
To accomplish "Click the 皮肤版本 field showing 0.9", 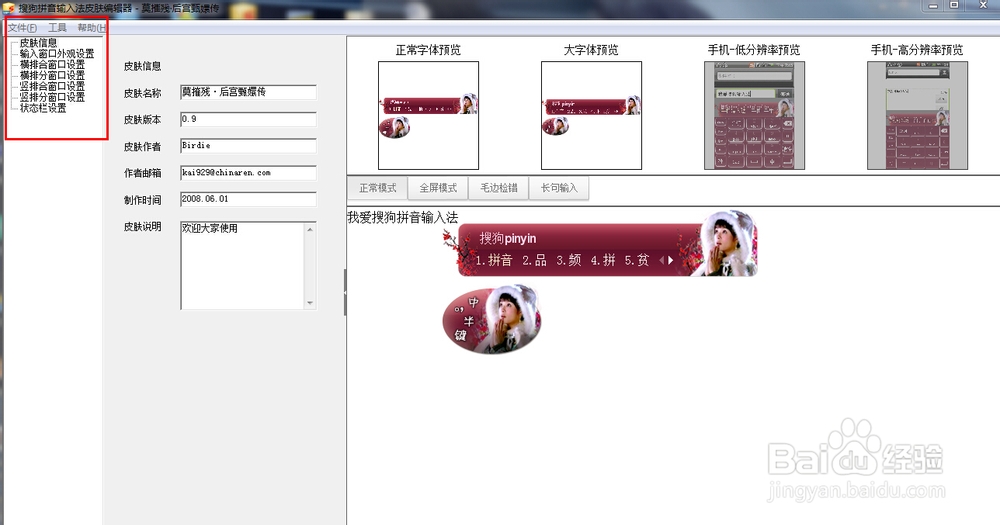I will coord(248,119).
